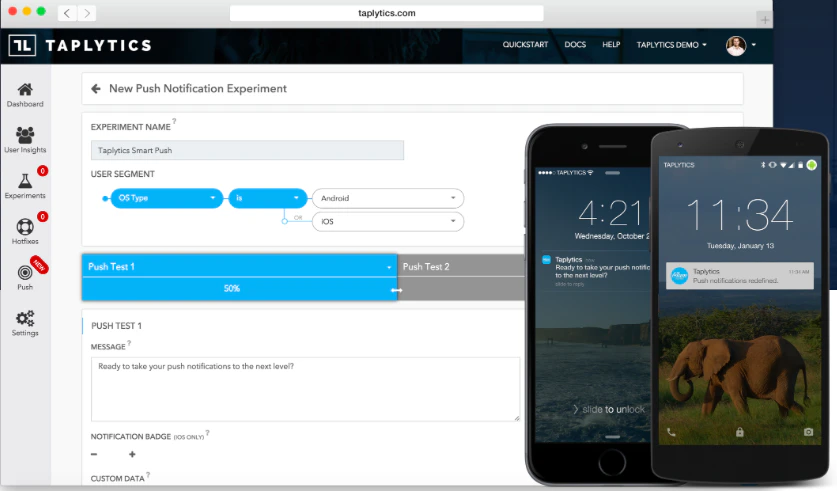Click the user profile avatar
Image resolution: width=837 pixels, height=491 pixels.
736,45
